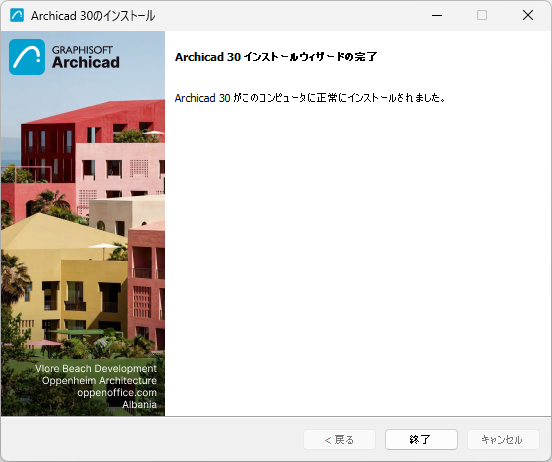Screen dimensions: 552x462
Task: Close the installer window
Action: coord(528,15)
